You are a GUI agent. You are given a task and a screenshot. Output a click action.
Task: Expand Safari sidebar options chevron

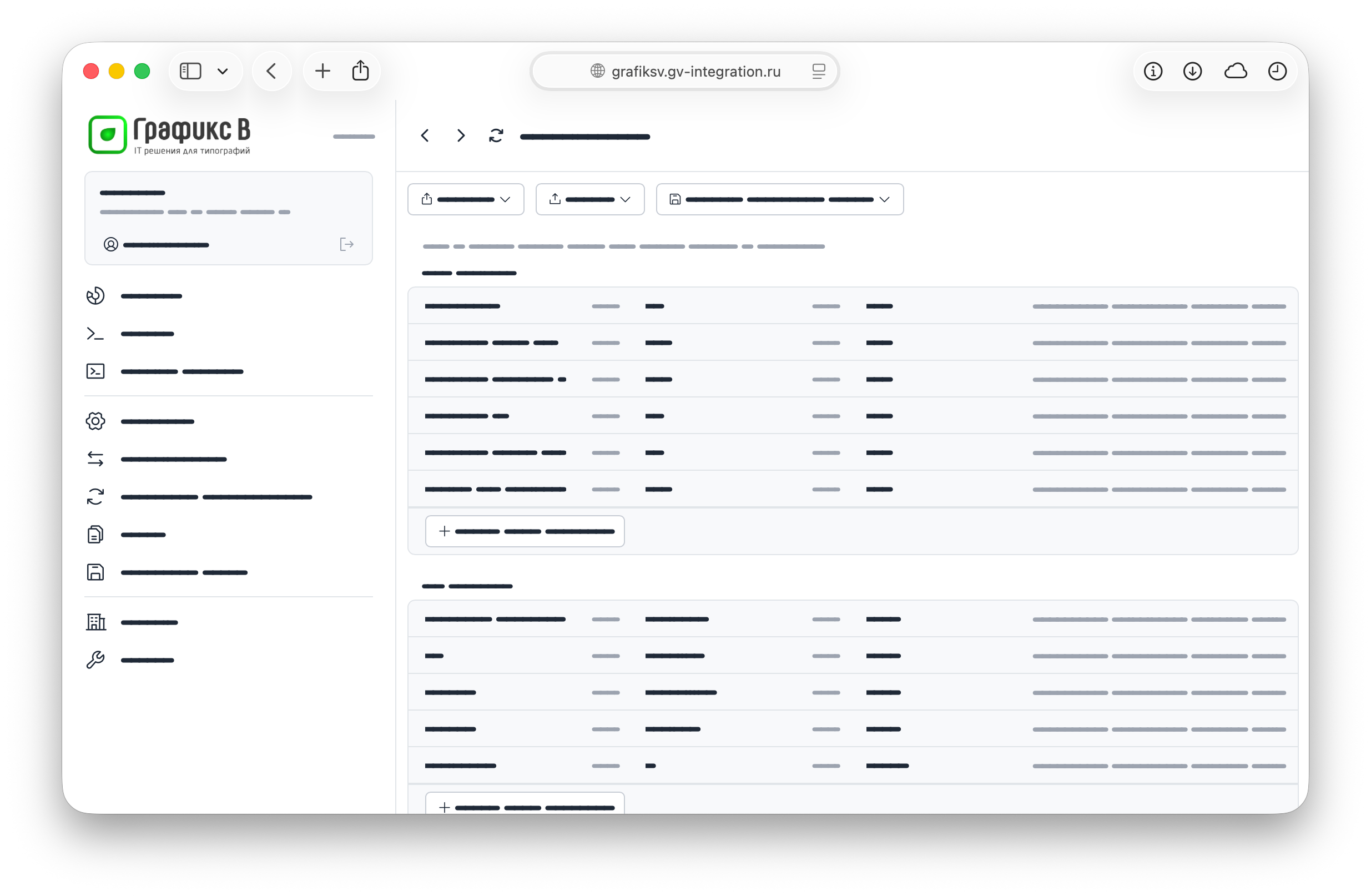pos(223,72)
